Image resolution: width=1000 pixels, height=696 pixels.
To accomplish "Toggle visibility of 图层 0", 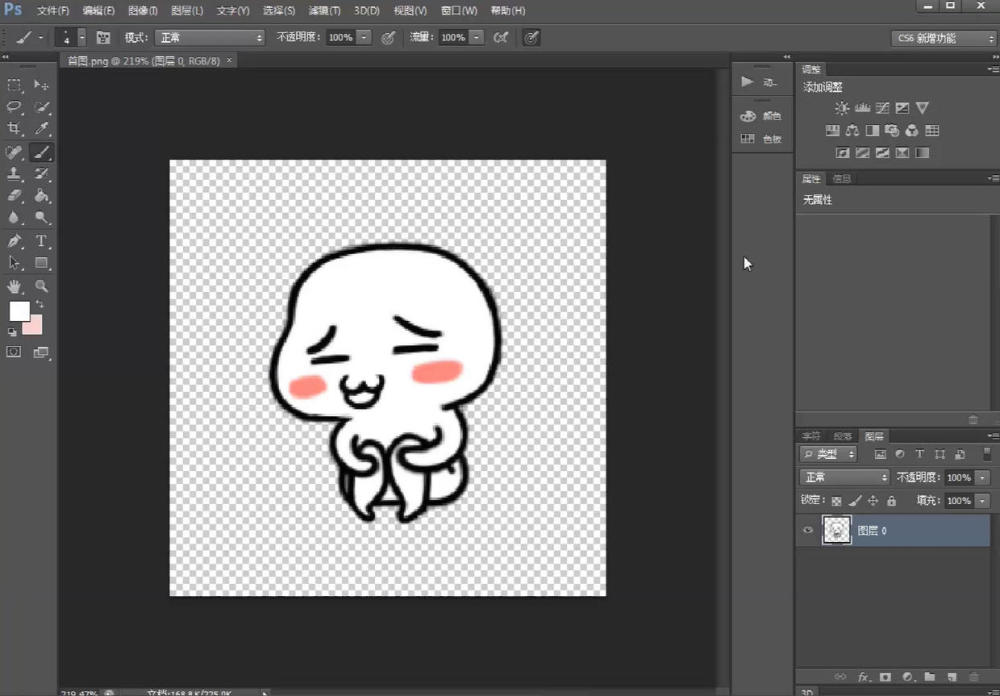I will [x=808, y=531].
